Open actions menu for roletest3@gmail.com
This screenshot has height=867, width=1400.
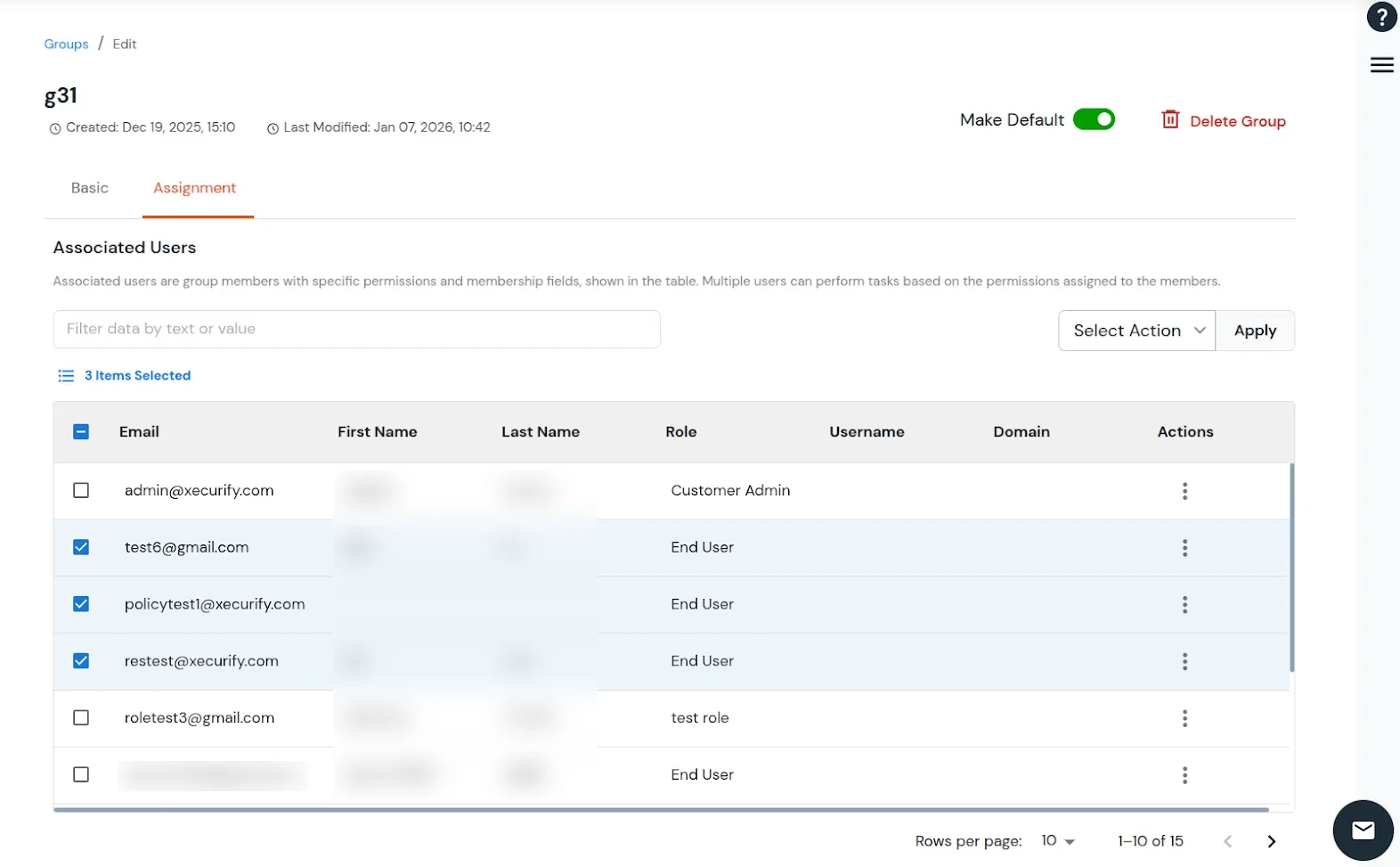[1184, 718]
